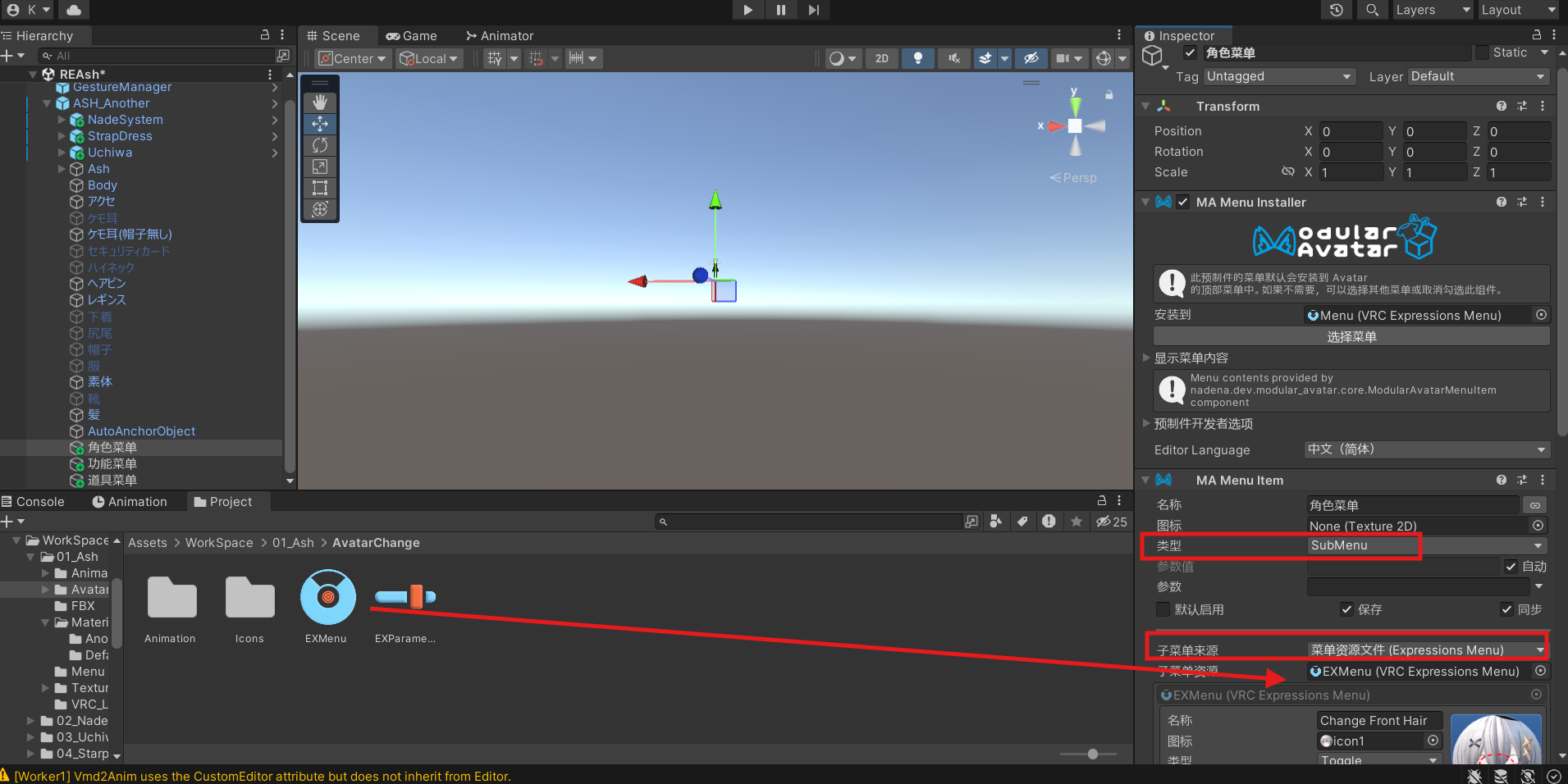Open the EXMenu asset
1568x784 pixels.
coord(327,598)
